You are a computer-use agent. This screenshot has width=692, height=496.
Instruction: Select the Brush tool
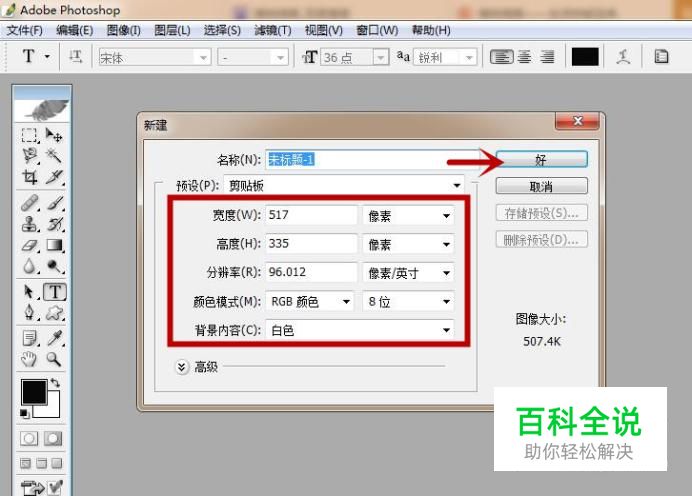pos(54,203)
